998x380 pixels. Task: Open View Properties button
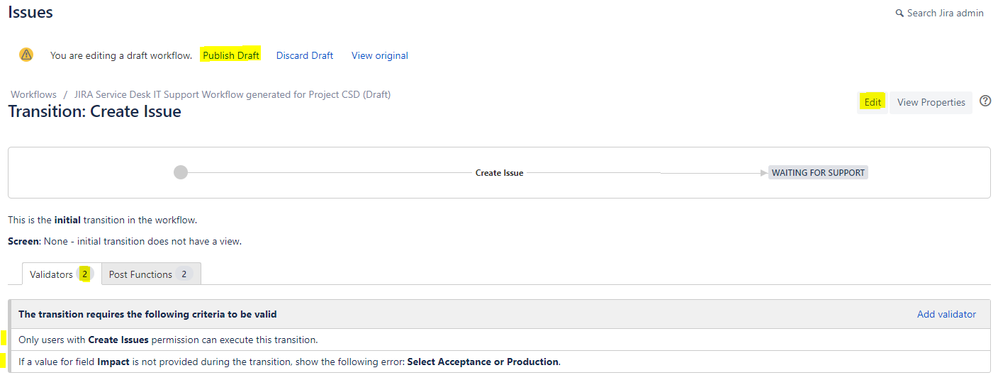click(x=931, y=102)
